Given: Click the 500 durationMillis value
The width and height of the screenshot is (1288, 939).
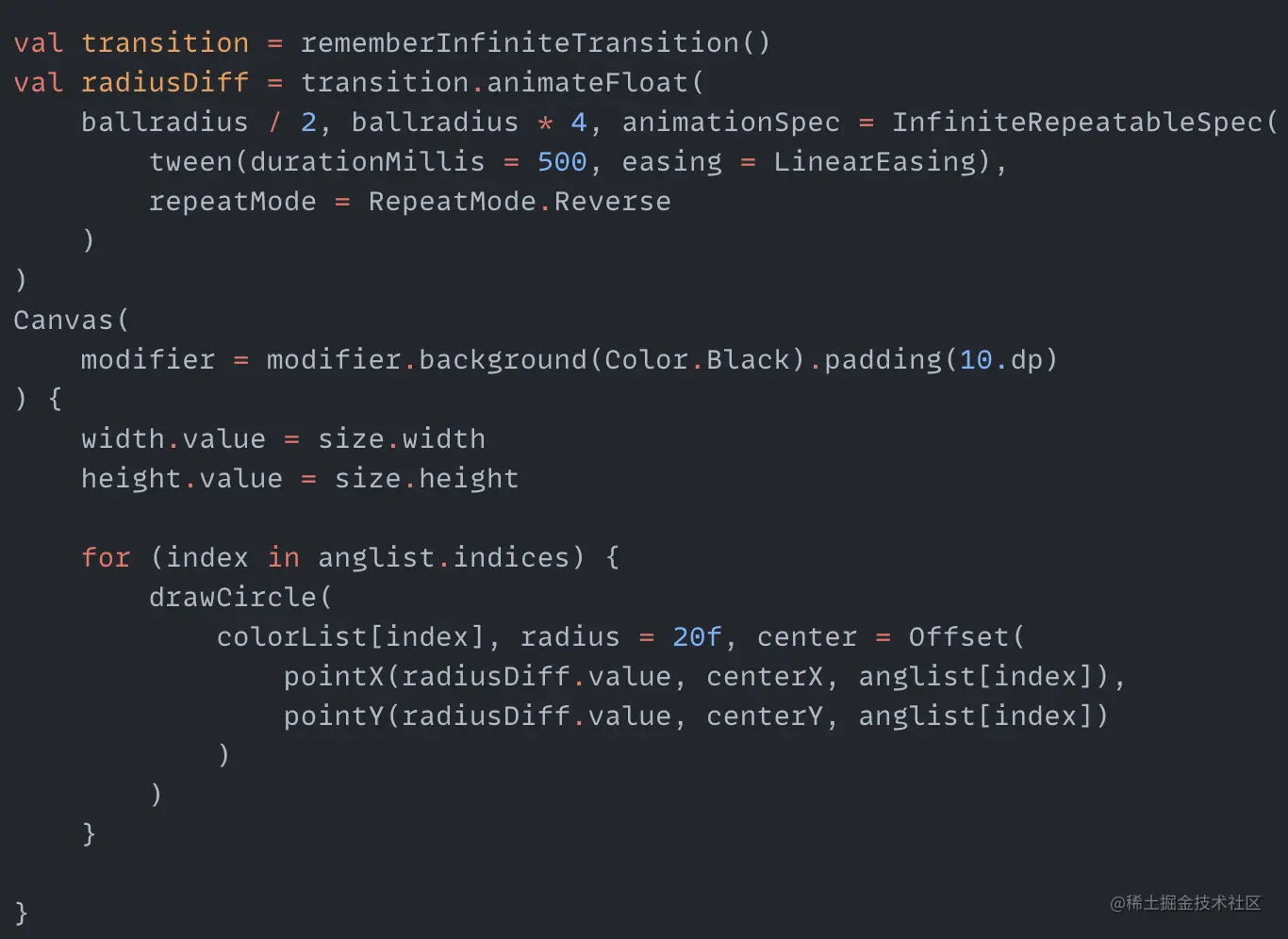Looking at the screenshot, I should [562, 162].
